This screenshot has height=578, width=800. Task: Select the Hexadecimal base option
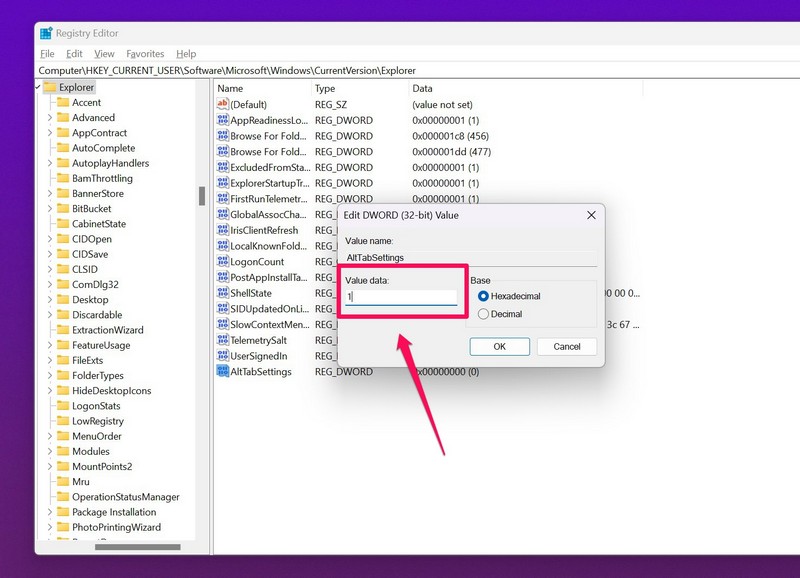(x=484, y=296)
